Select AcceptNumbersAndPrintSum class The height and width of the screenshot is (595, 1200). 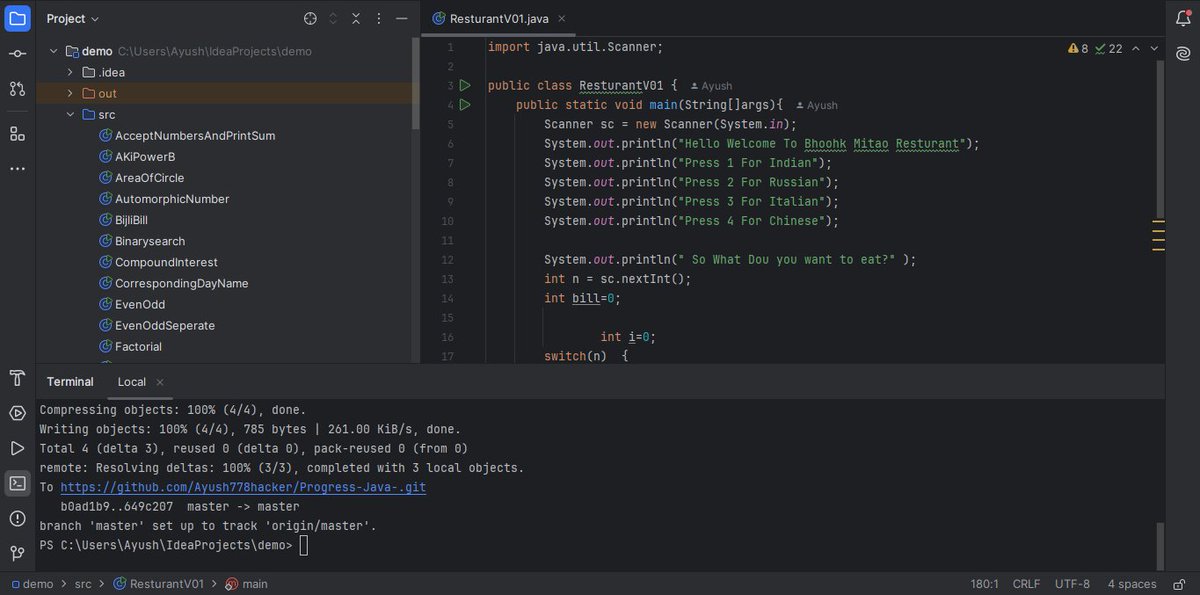tap(186, 135)
